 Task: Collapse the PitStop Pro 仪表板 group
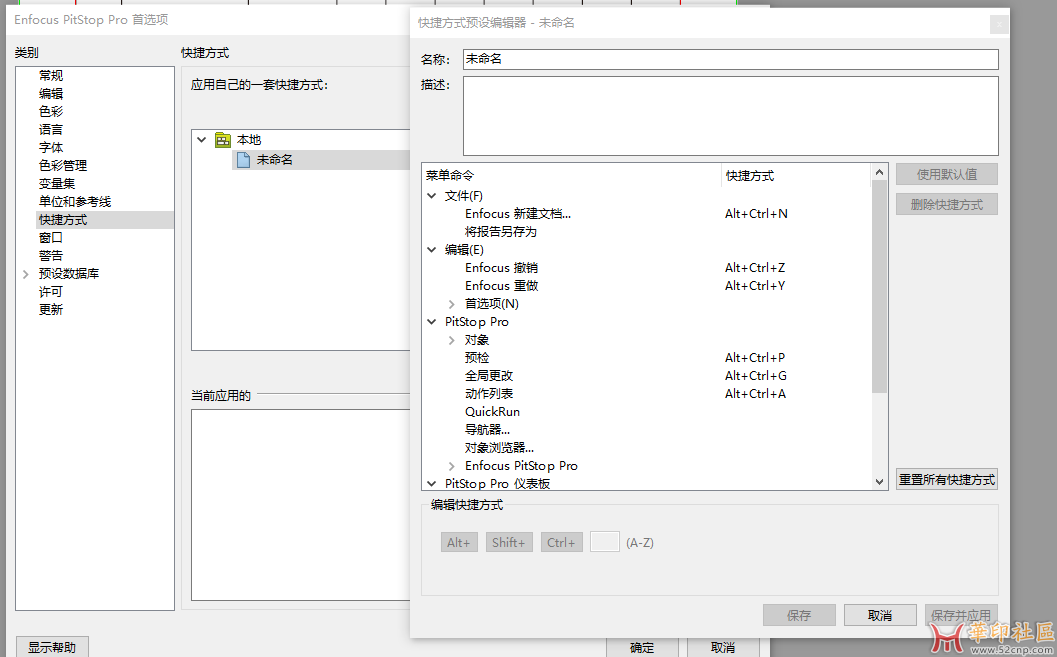click(x=431, y=483)
